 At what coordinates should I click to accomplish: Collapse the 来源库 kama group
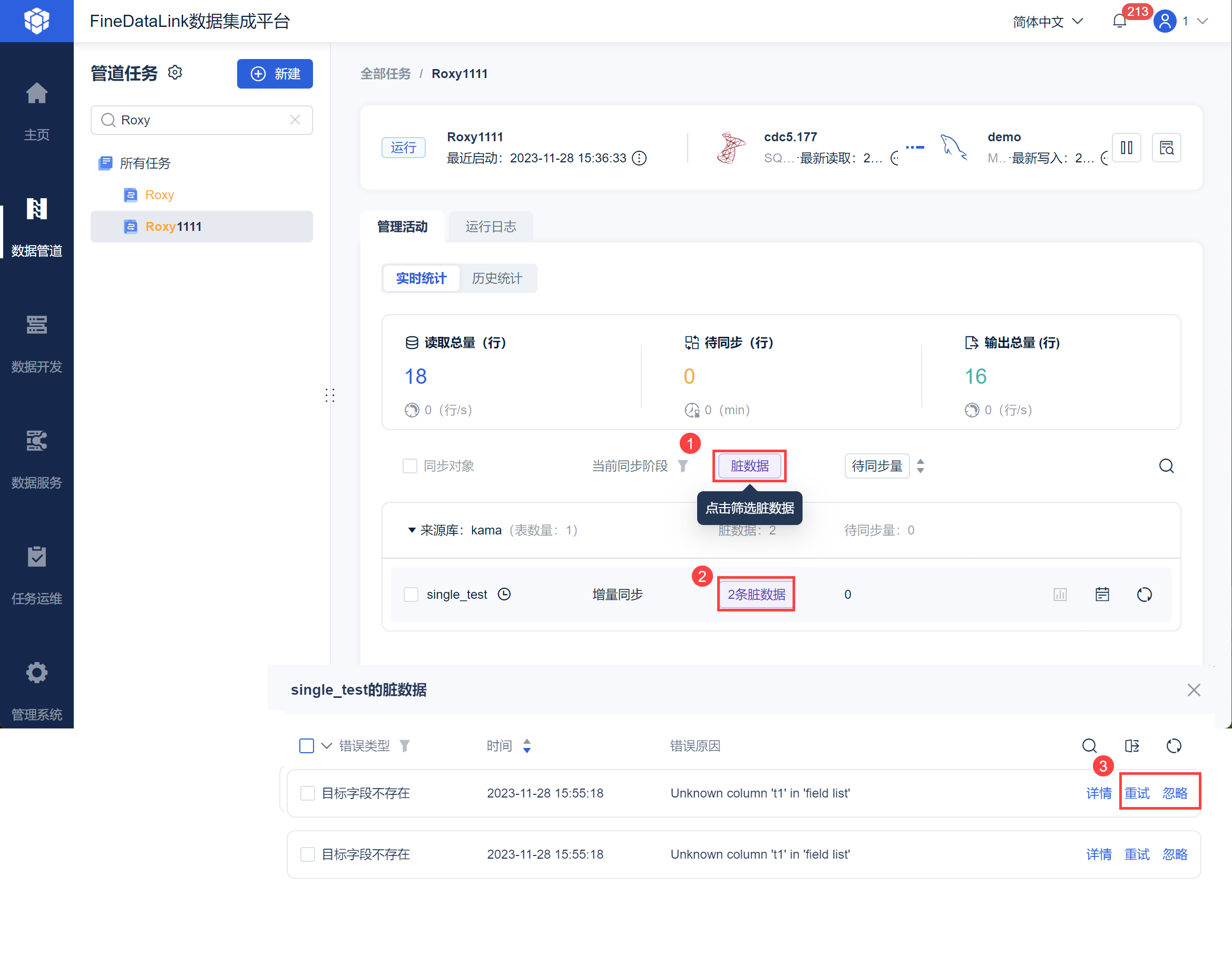[412, 530]
